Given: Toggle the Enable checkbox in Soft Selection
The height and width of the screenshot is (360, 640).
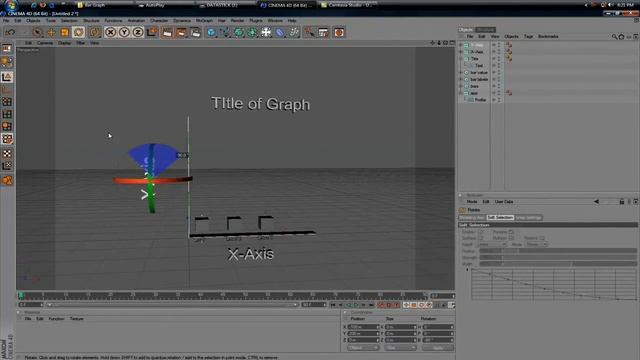Looking at the screenshot, I should 480,232.
